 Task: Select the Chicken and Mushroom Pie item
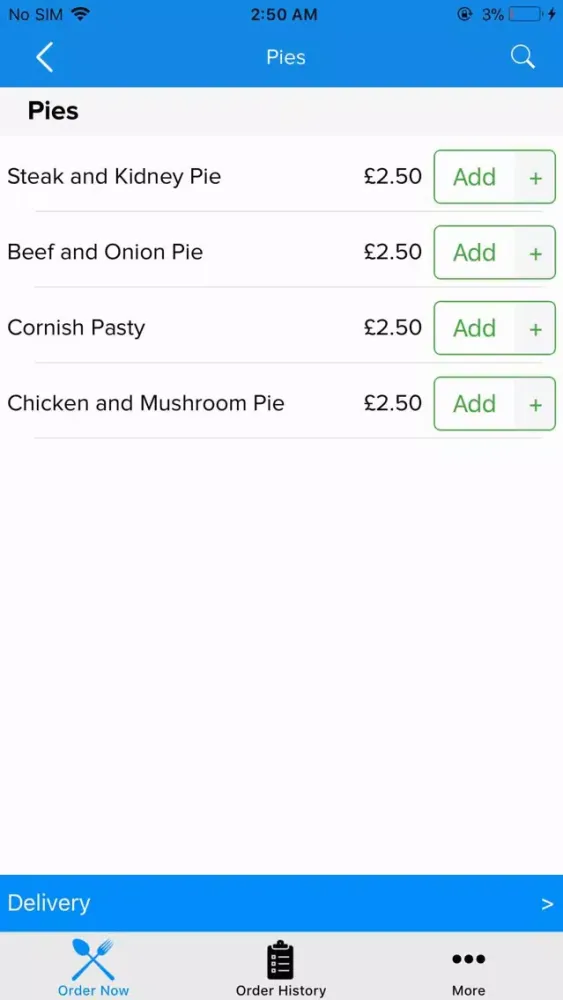tap(145, 404)
